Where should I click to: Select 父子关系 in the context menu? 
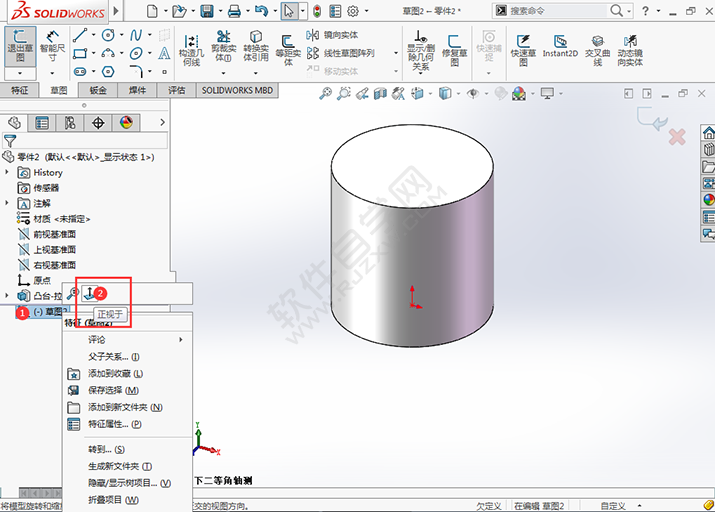(x=113, y=356)
